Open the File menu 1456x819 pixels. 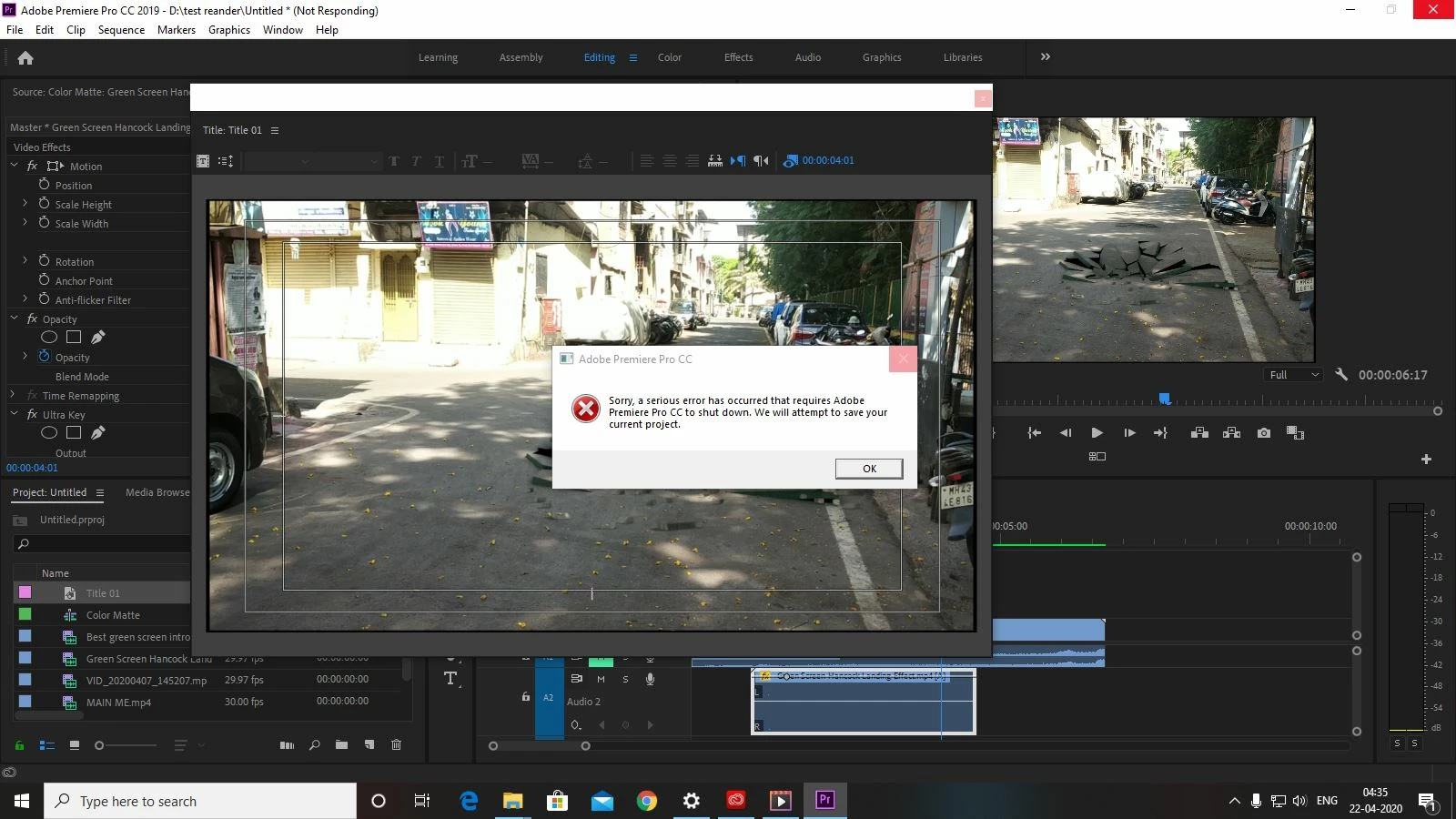[x=15, y=30]
